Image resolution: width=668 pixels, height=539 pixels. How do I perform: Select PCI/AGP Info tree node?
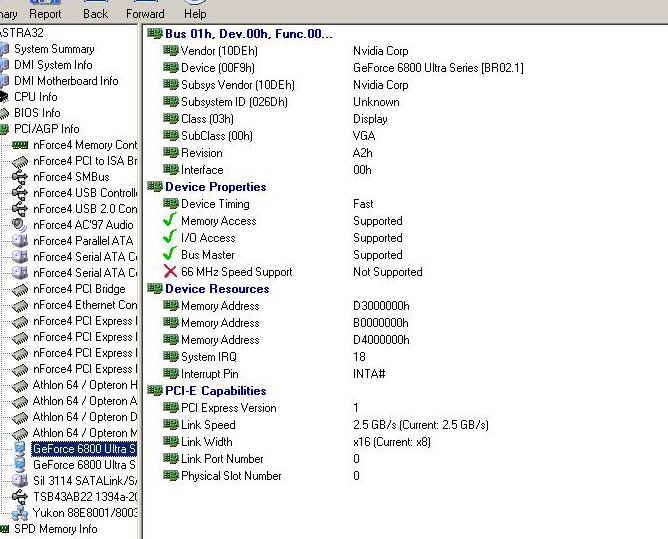click(x=46, y=129)
